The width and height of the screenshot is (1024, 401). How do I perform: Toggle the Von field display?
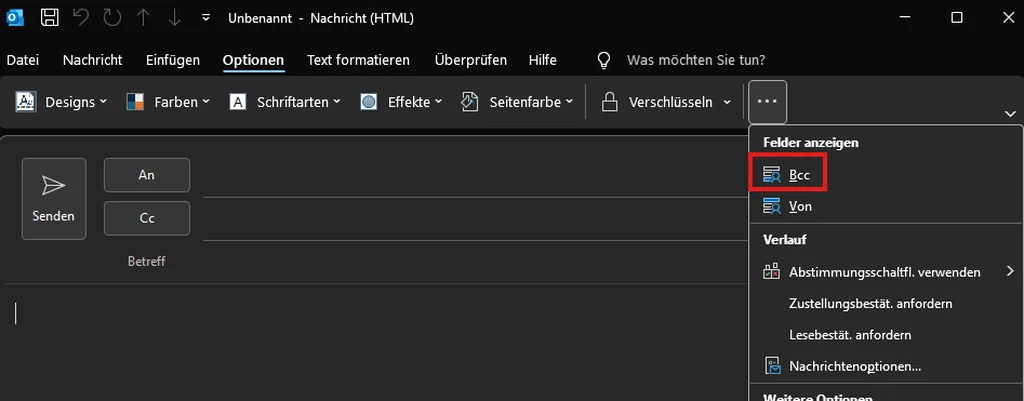[x=799, y=206]
